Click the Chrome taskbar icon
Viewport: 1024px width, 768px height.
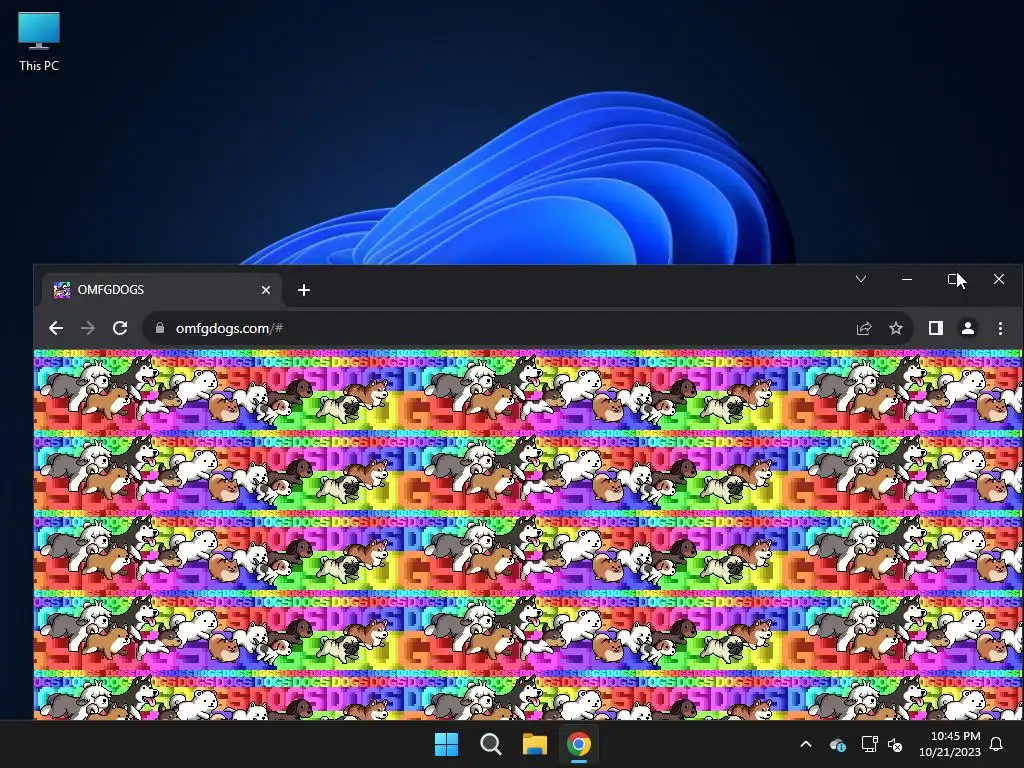pos(579,744)
